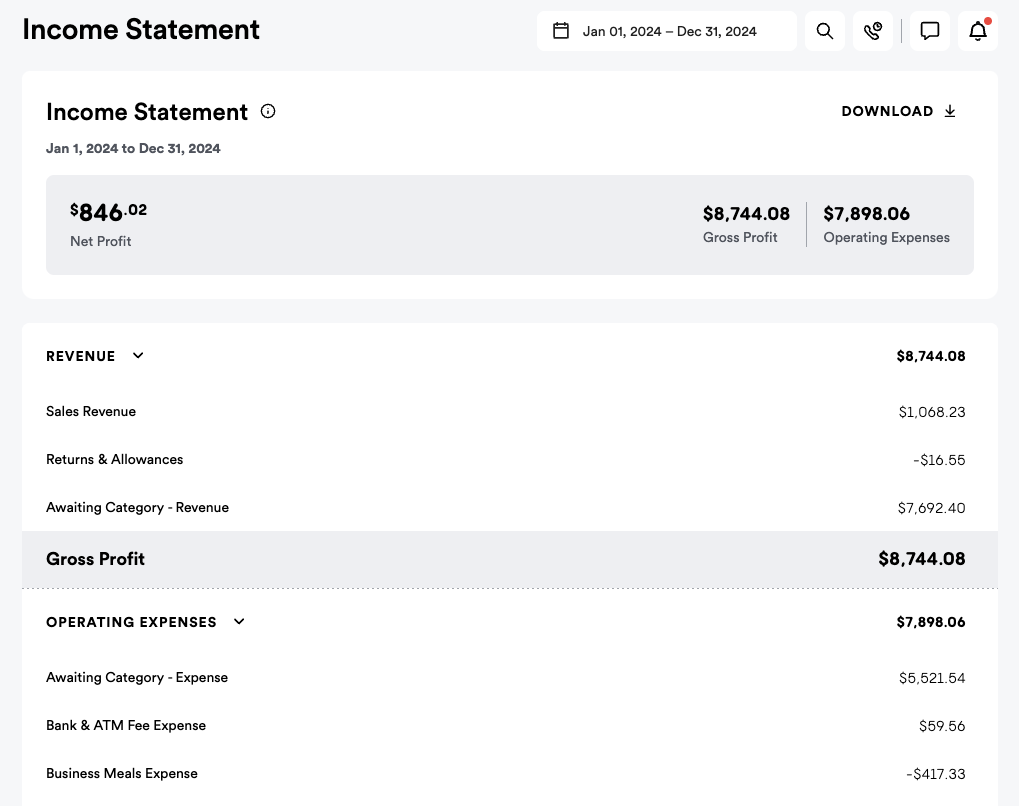Click the $846.02 Net Profit figure
Image resolution: width=1019 pixels, height=806 pixels.
pos(108,213)
